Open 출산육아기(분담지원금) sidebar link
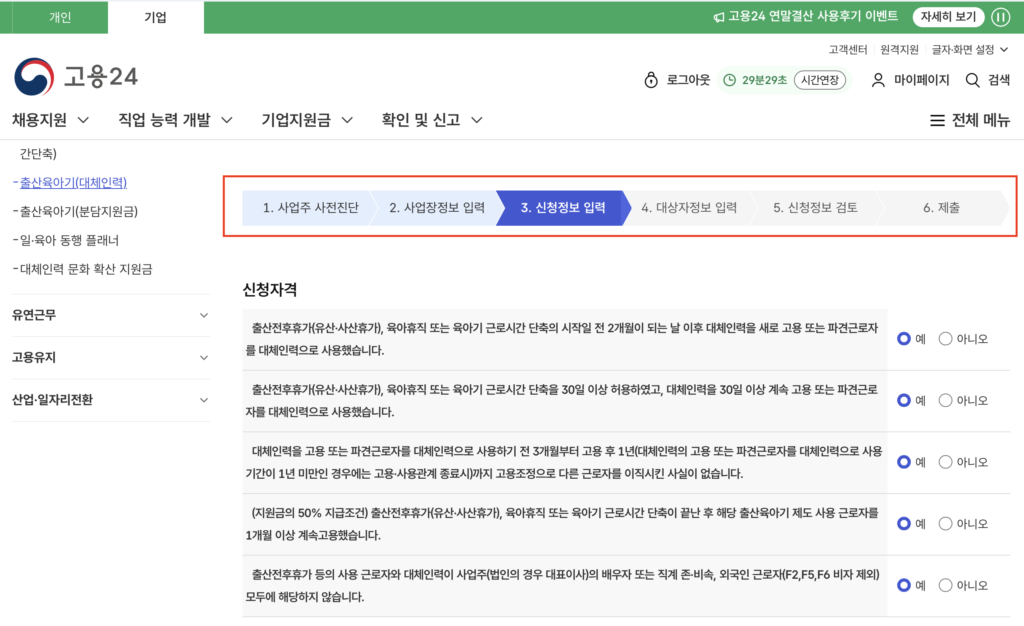Viewport: 1024px width, 626px height. 78,212
